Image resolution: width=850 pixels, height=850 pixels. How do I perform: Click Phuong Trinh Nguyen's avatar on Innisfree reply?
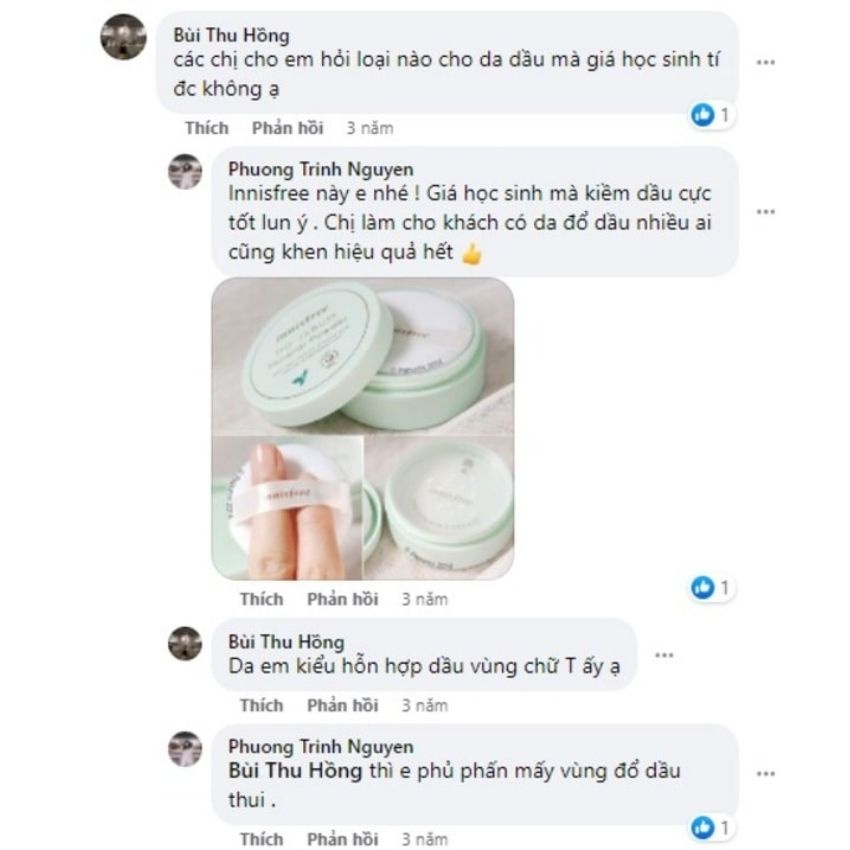point(185,171)
